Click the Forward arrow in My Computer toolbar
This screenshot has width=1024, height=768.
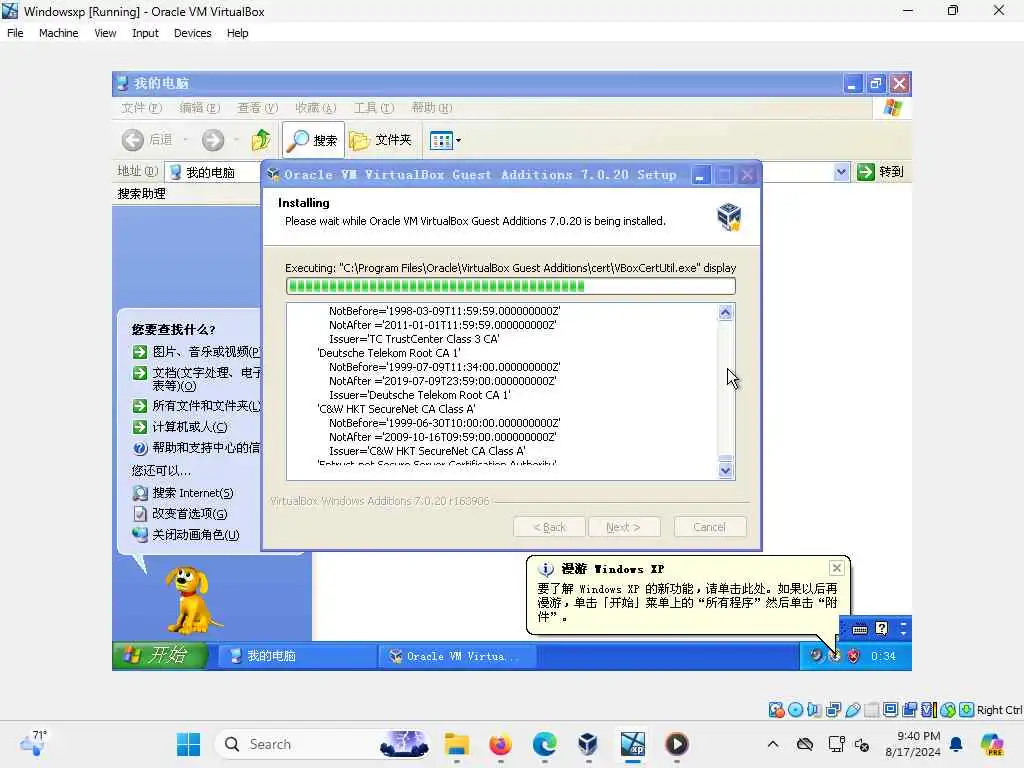click(x=213, y=140)
